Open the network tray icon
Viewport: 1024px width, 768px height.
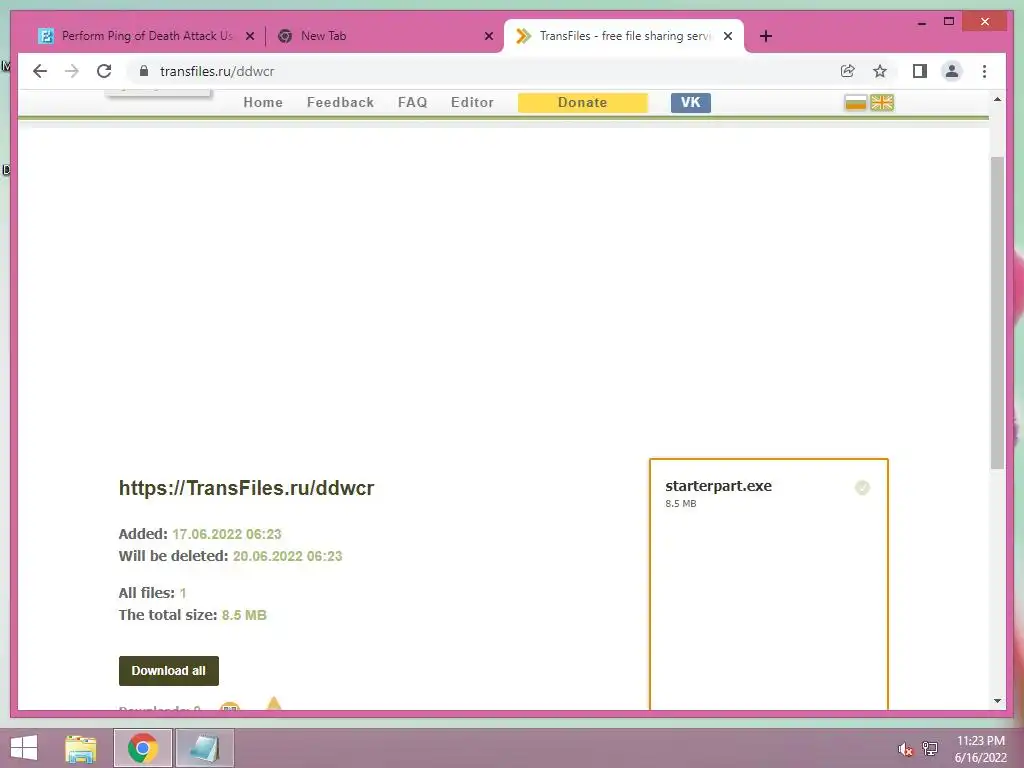point(930,749)
